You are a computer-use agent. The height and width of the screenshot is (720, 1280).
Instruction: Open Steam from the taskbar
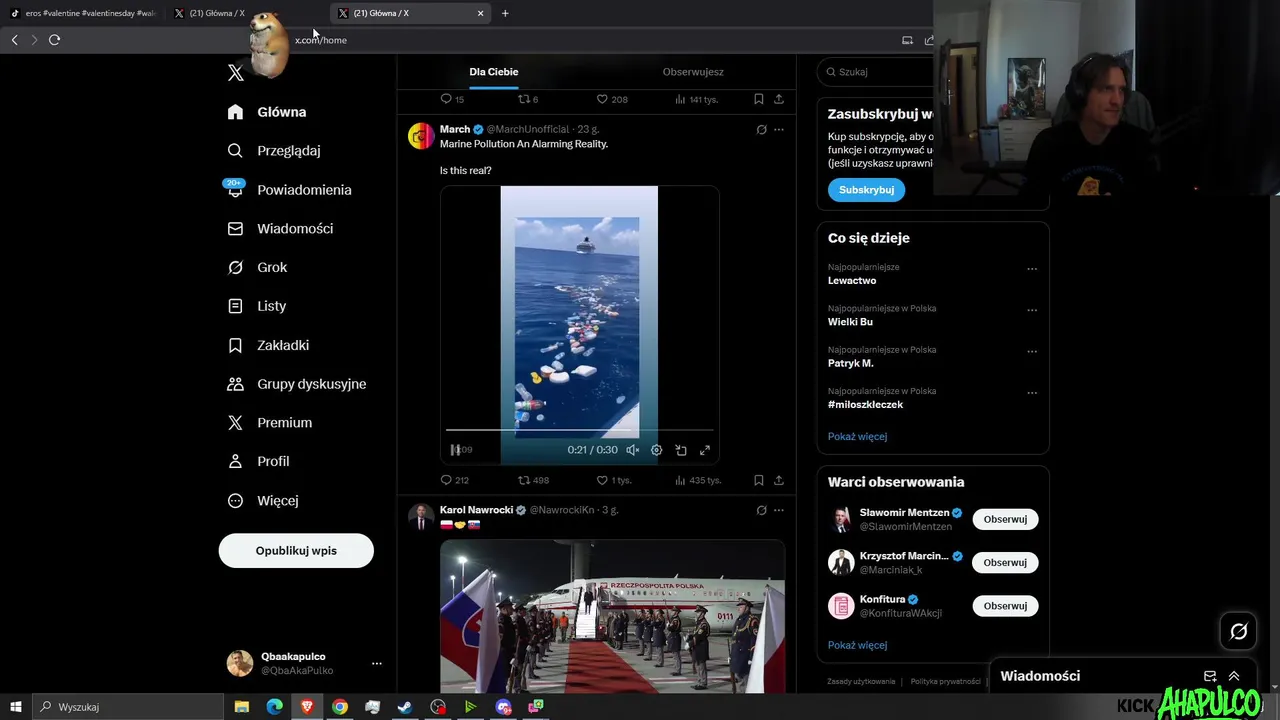(x=405, y=707)
